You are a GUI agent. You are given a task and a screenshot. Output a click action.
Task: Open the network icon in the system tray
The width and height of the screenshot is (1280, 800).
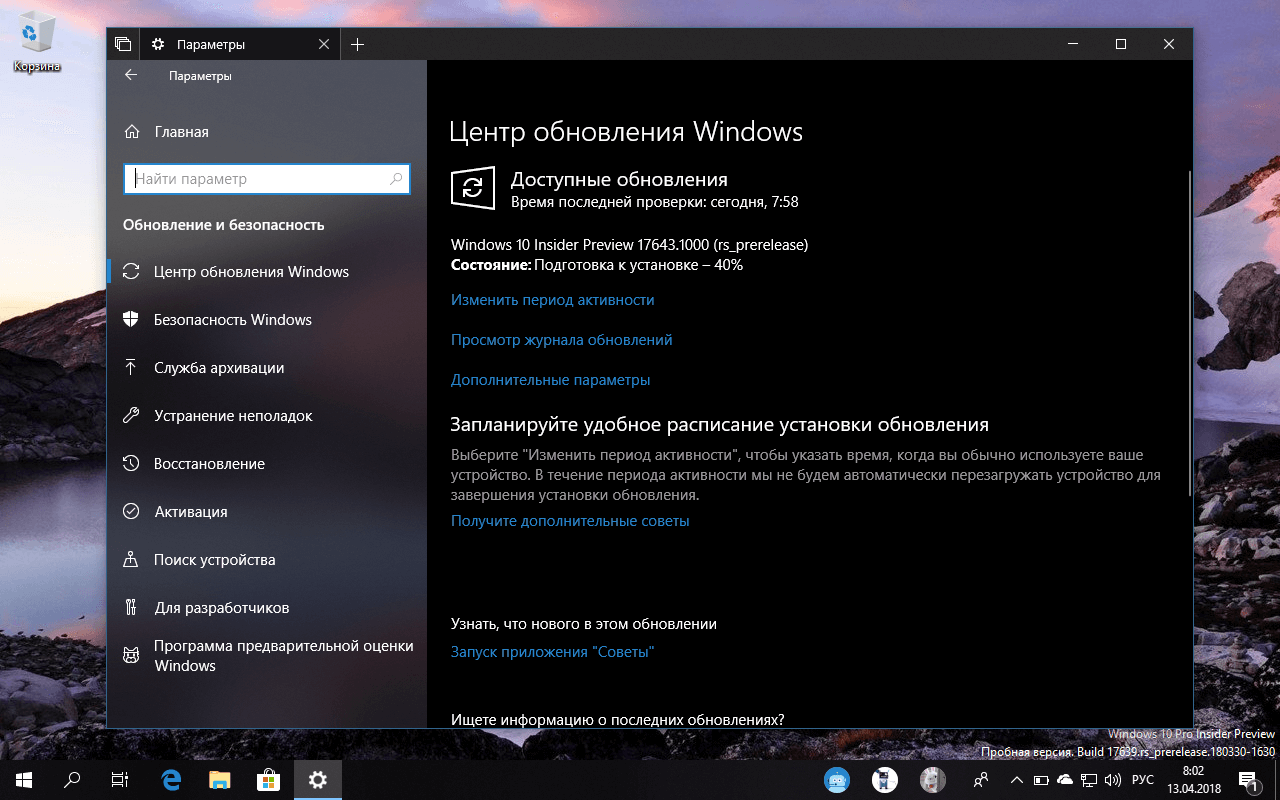1089,780
